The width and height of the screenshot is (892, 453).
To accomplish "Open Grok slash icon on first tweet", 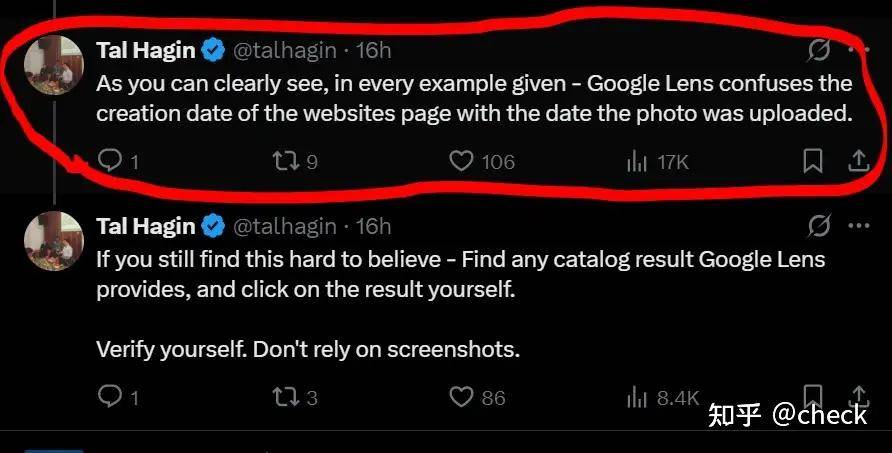I will pos(819,51).
